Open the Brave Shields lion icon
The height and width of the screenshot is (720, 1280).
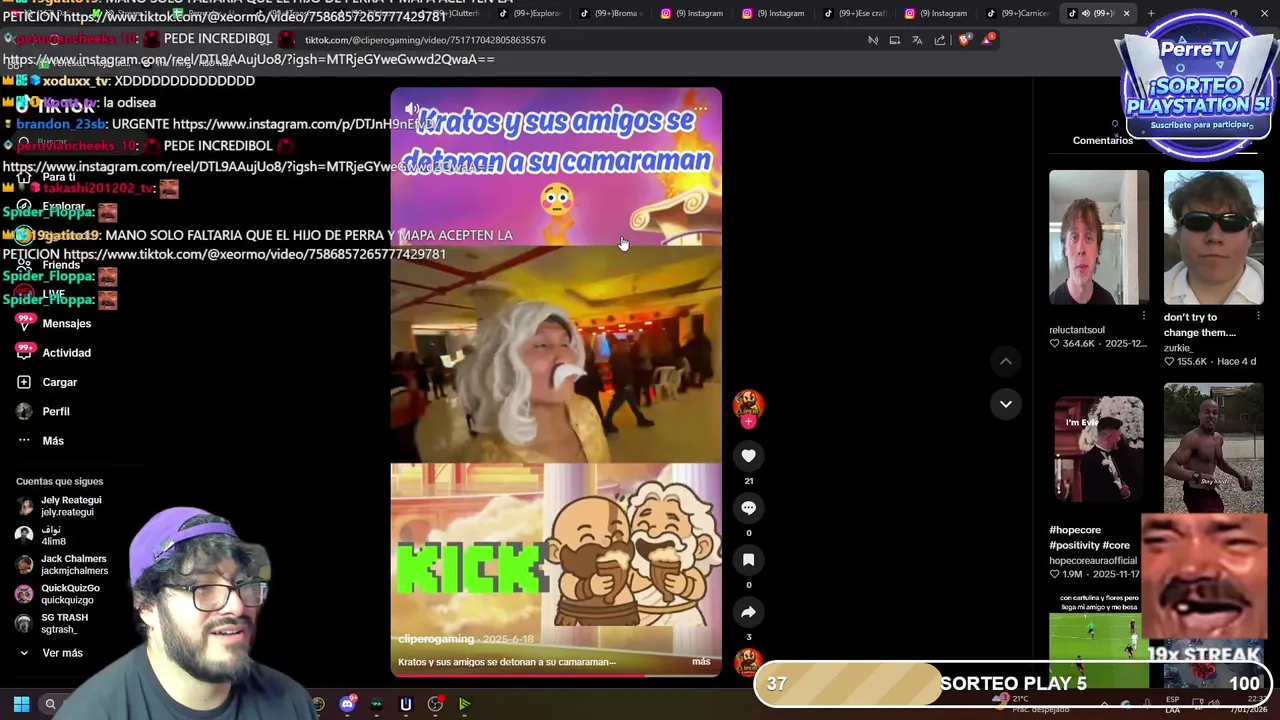point(964,40)
